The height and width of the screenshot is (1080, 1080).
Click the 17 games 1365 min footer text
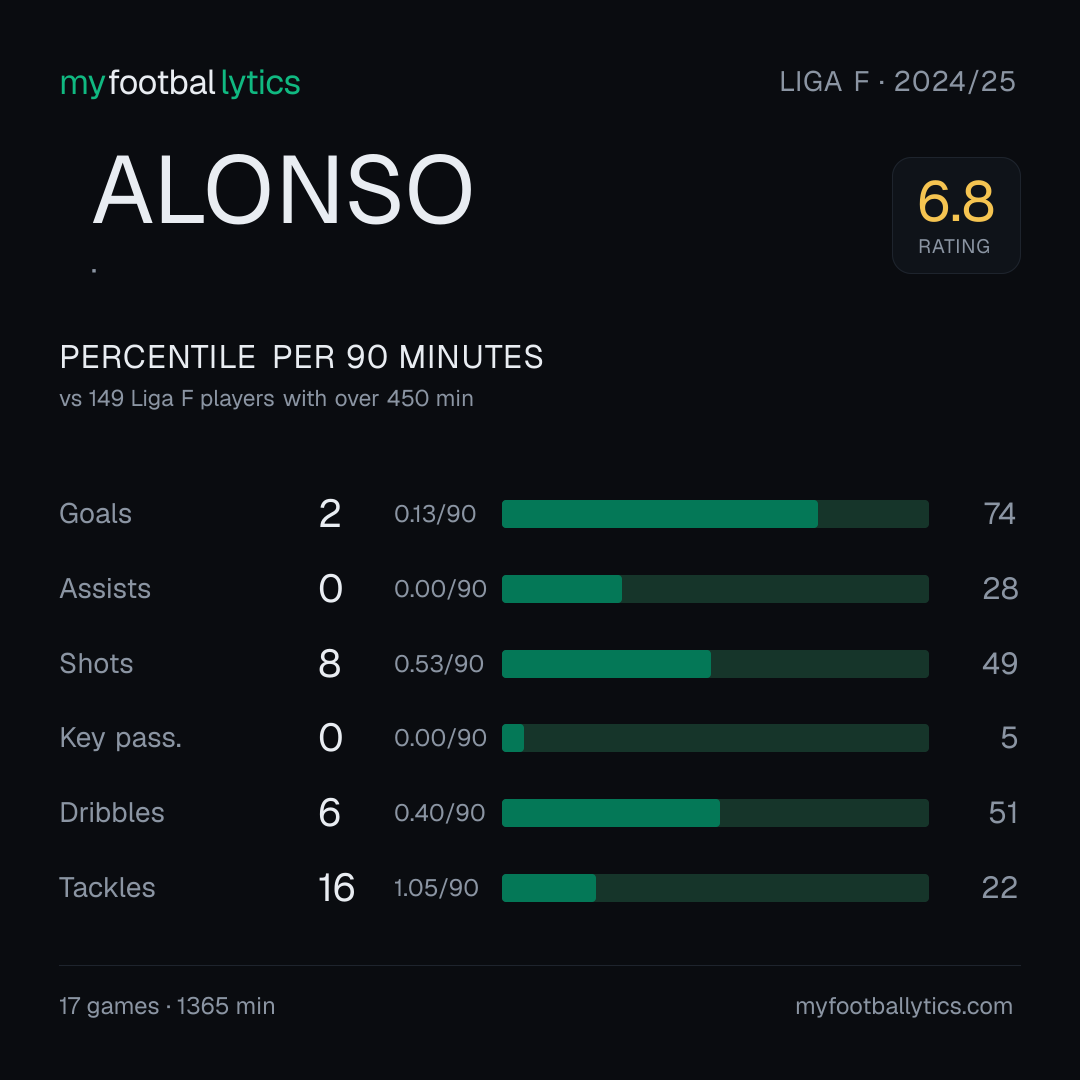point(167,1006)
